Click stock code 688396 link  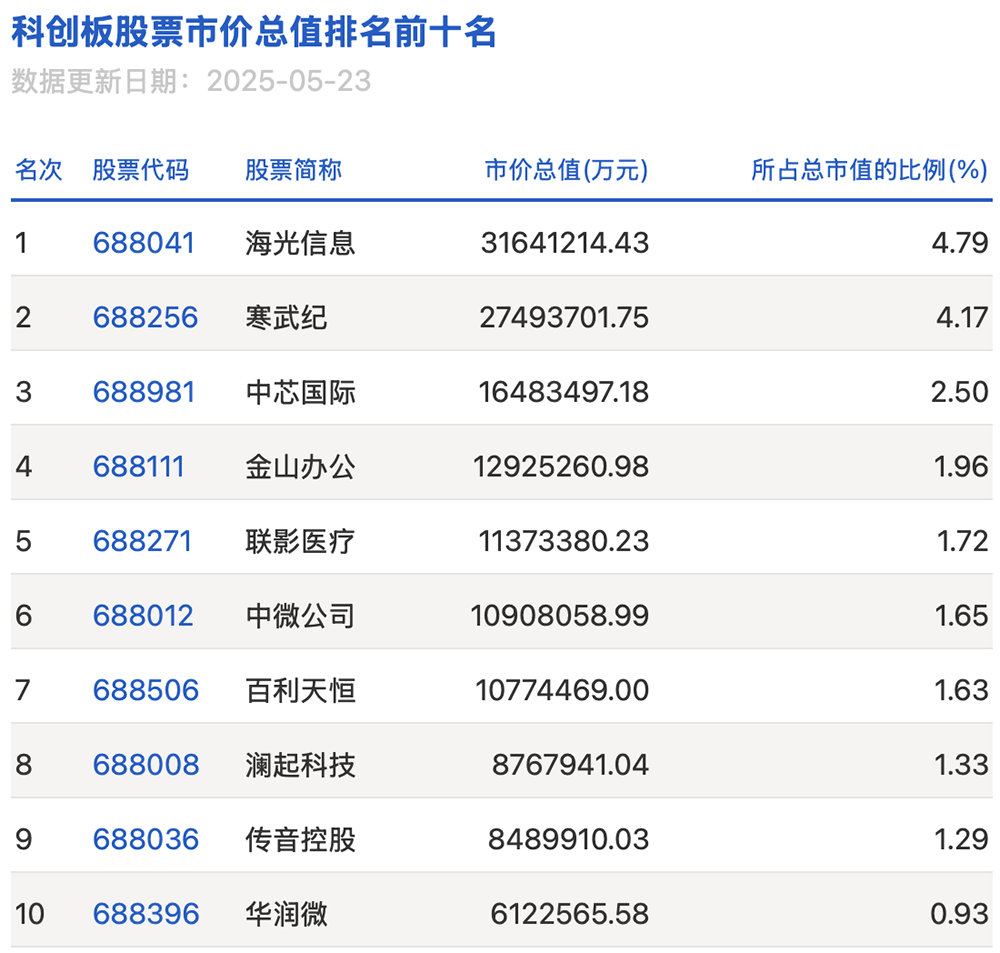click(x=145, y=914)
